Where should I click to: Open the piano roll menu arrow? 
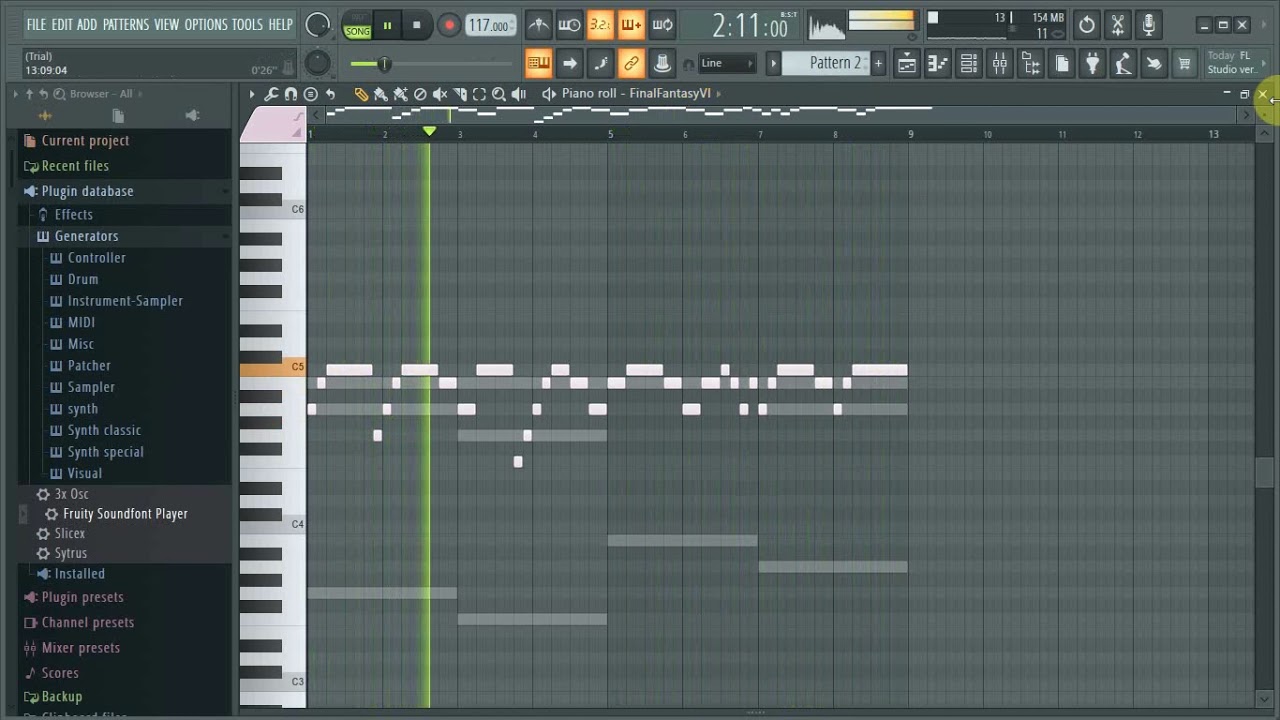(252, 94)
